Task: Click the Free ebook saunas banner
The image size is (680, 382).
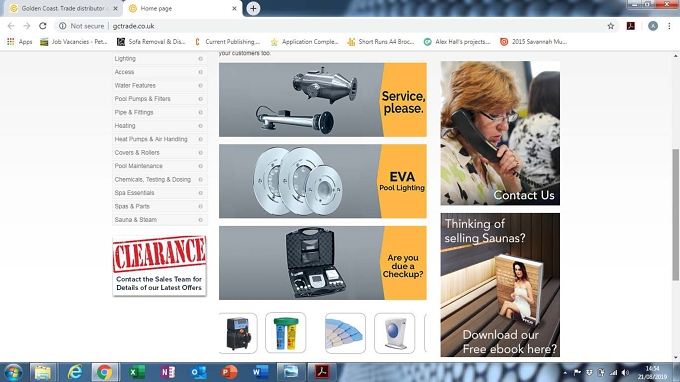Action: pyautogui.click(x=500, y=285)
